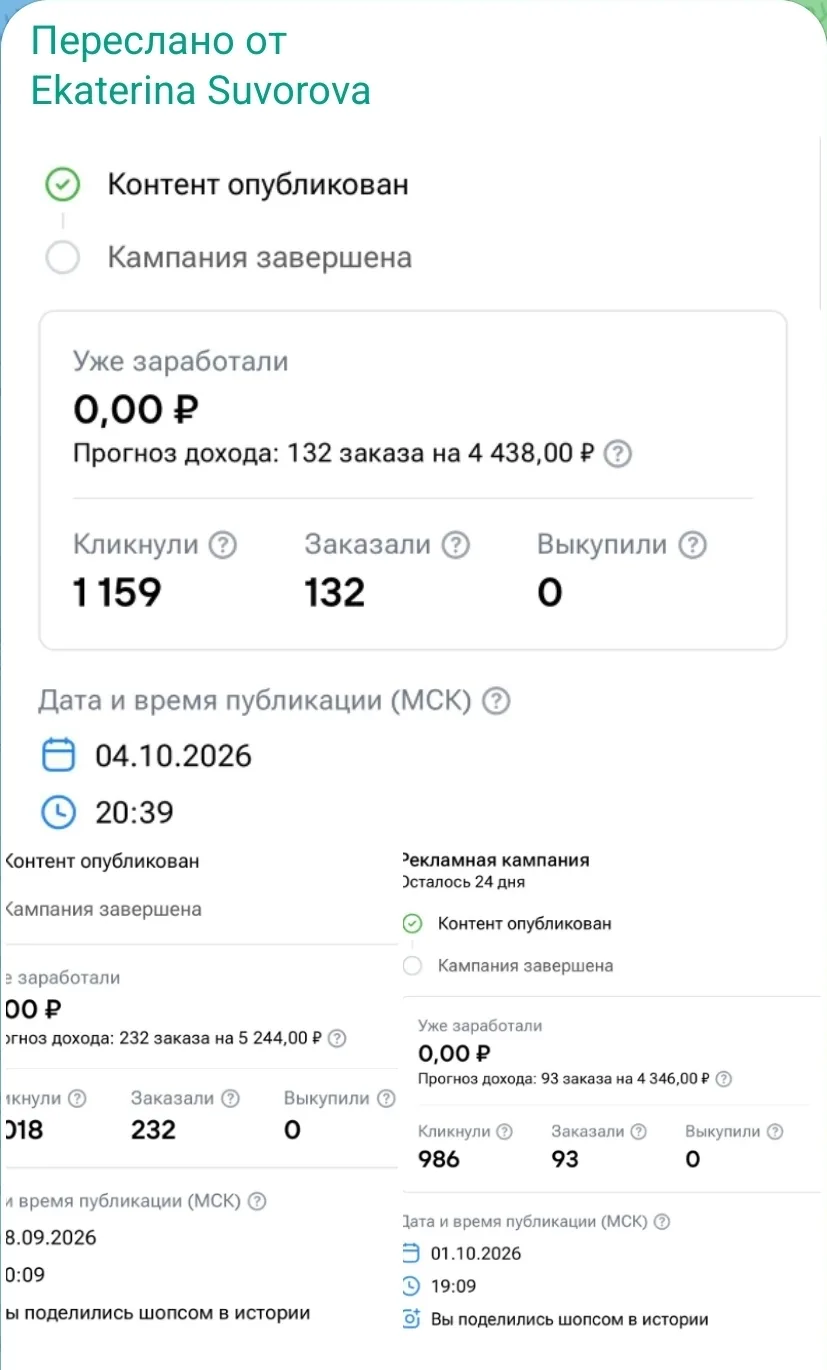827x1370 pixels.
Task: Click story icon before 'Вы поделились шопсом' at right
Action: (411, 1319)
